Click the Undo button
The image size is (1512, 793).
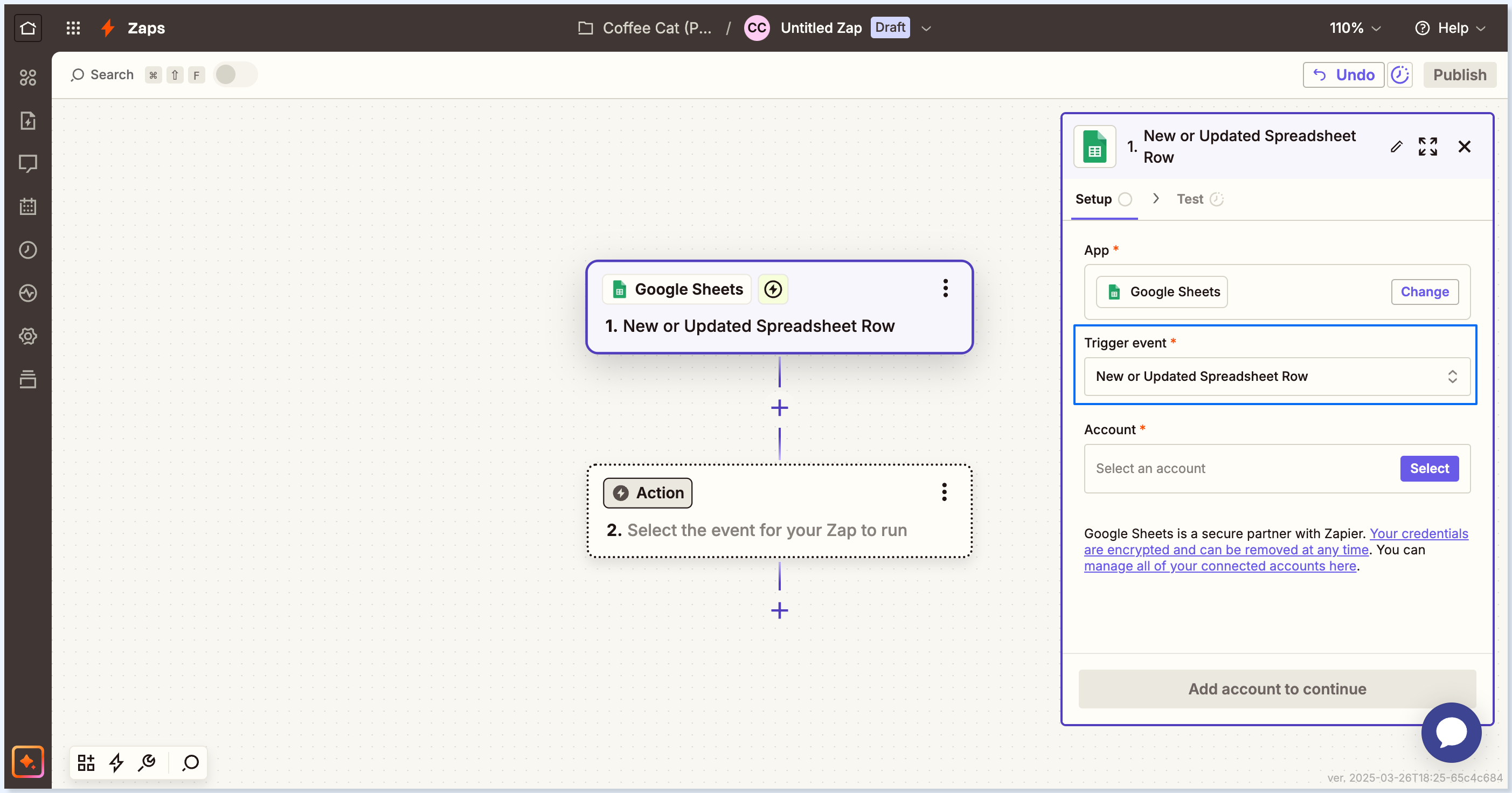[x=1343, y=74]
